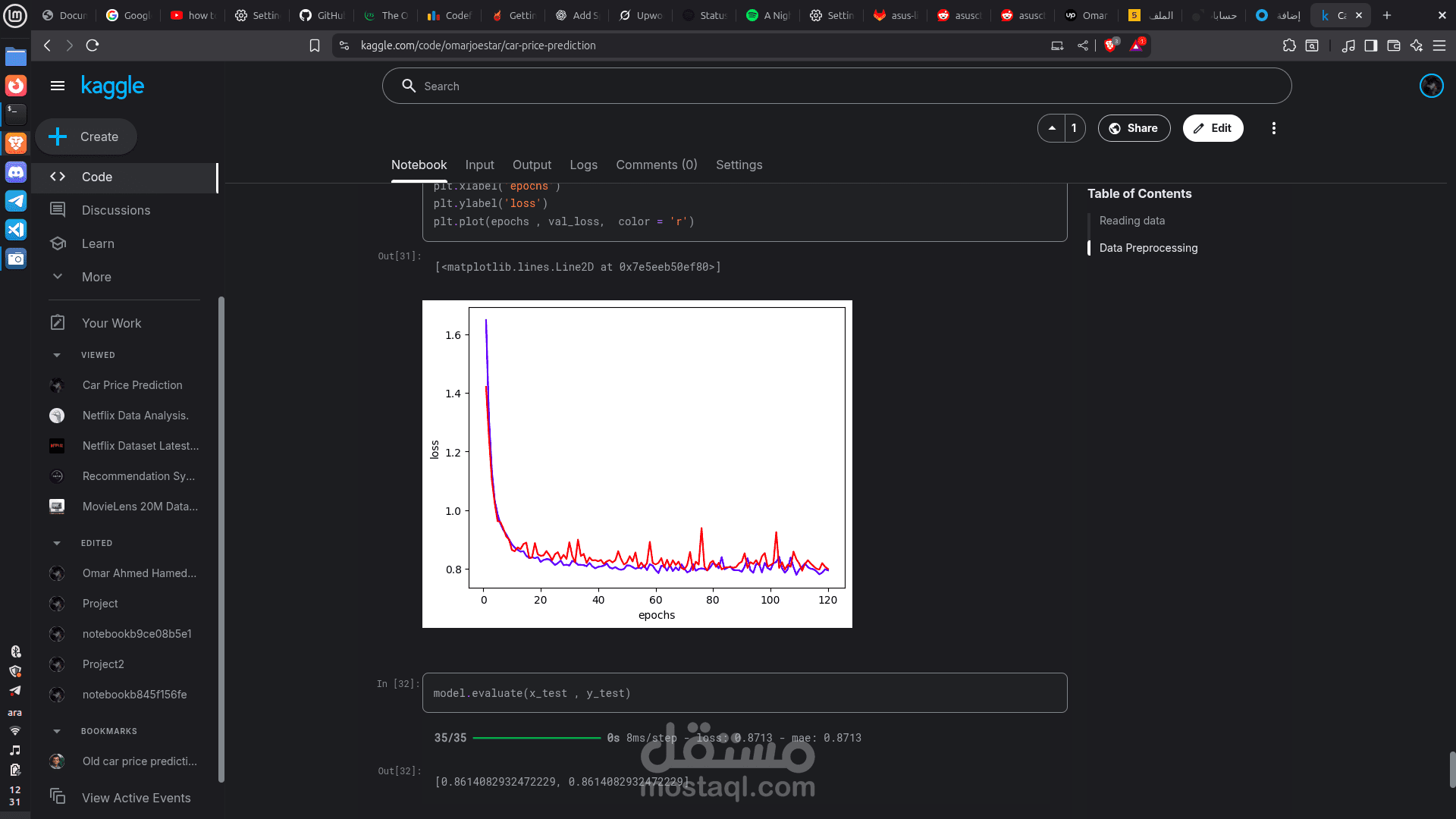Collapse the BOOKMARKS section
Image resolution: width=1456 pixels, height=819 pixels.
[x=57, y=731]
